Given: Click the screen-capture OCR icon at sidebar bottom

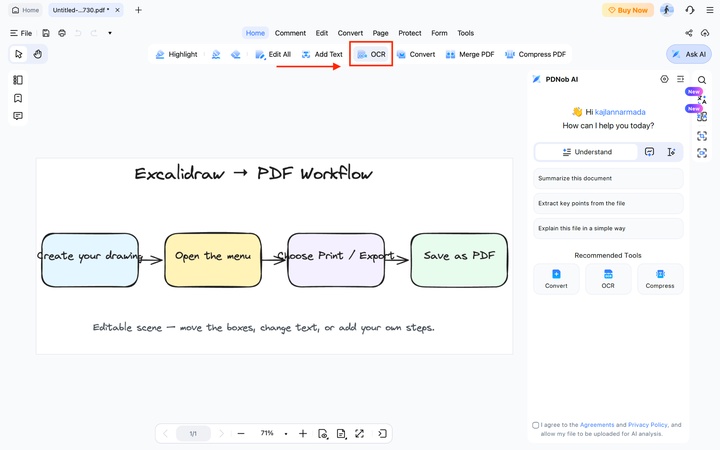Looking at the screenshot, I should [702, 153].
